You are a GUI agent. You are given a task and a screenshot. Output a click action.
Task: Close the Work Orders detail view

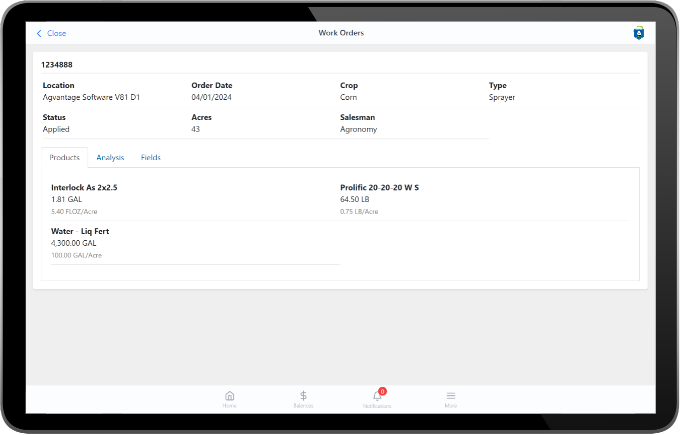(x=51, y=33)
